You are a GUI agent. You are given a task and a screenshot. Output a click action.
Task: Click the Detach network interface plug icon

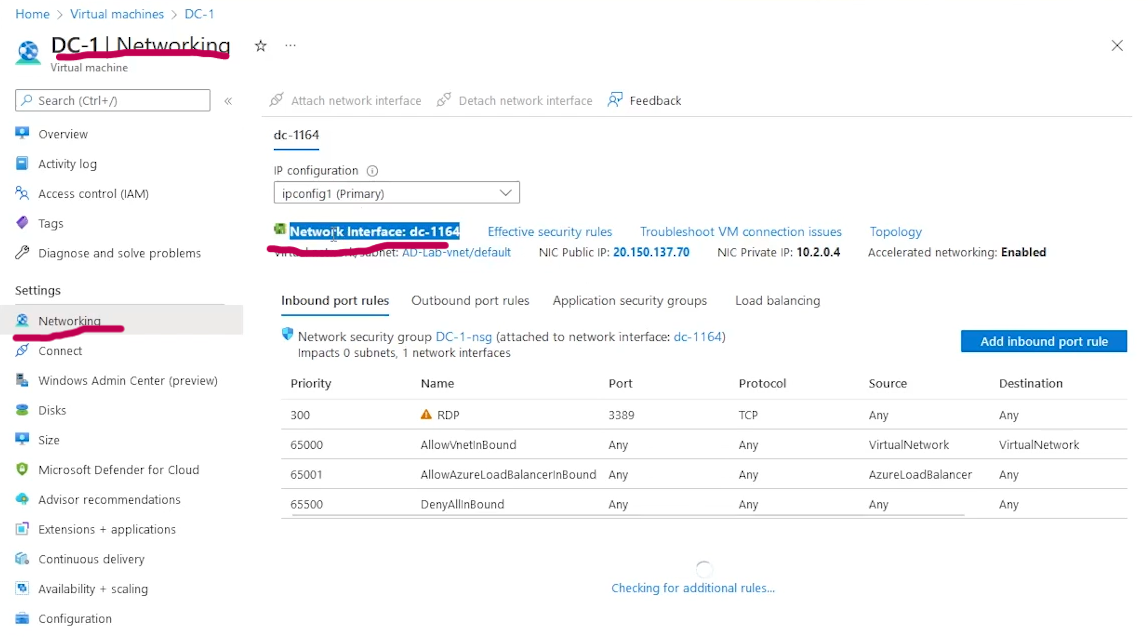[x=444, y=100]
